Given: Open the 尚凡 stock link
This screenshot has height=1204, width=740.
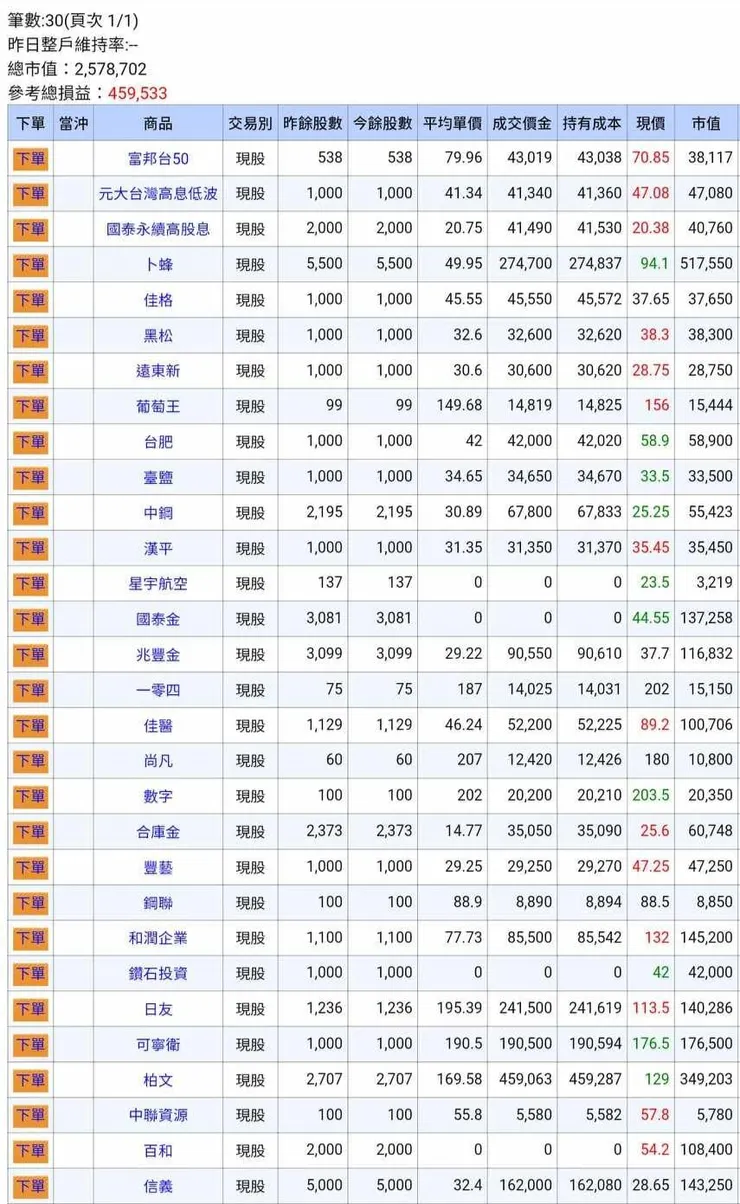Looking at the screenshot, I should tap(158, 761).
